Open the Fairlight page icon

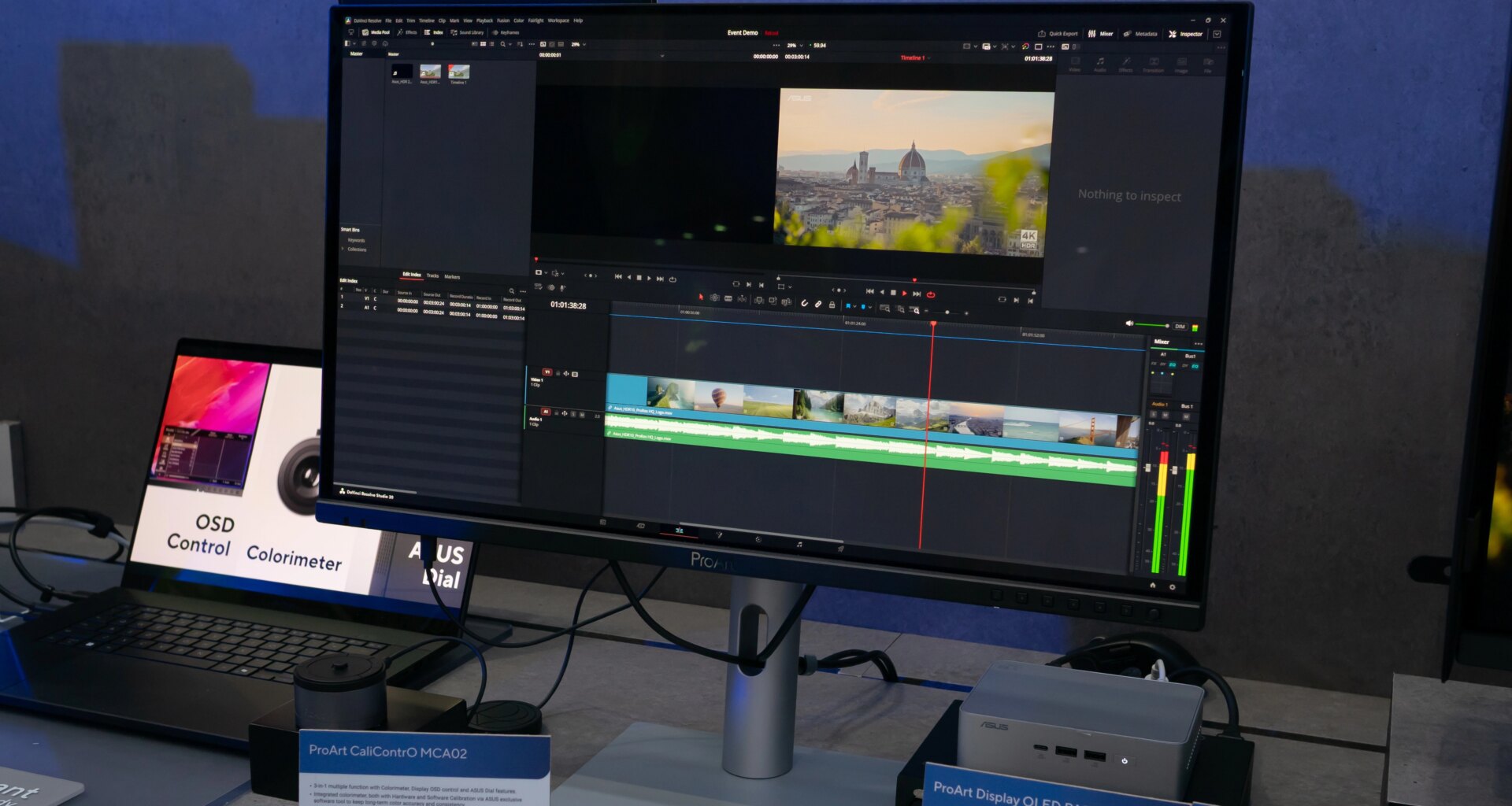pyautogui.click(x=799, y=545)
